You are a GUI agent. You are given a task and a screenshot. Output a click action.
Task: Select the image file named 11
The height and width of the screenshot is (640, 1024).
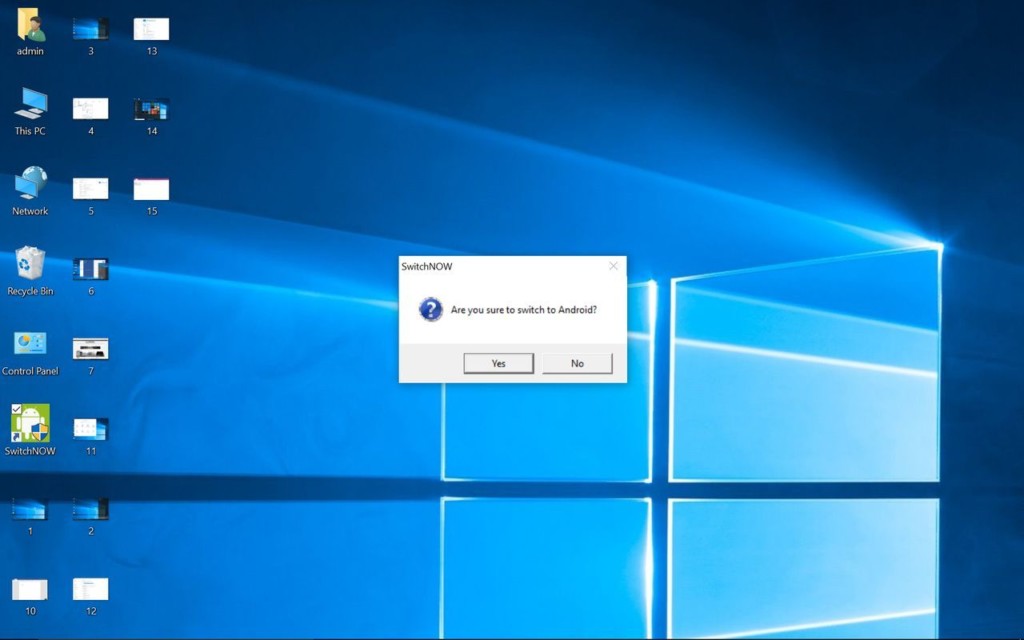coord(91,429)
